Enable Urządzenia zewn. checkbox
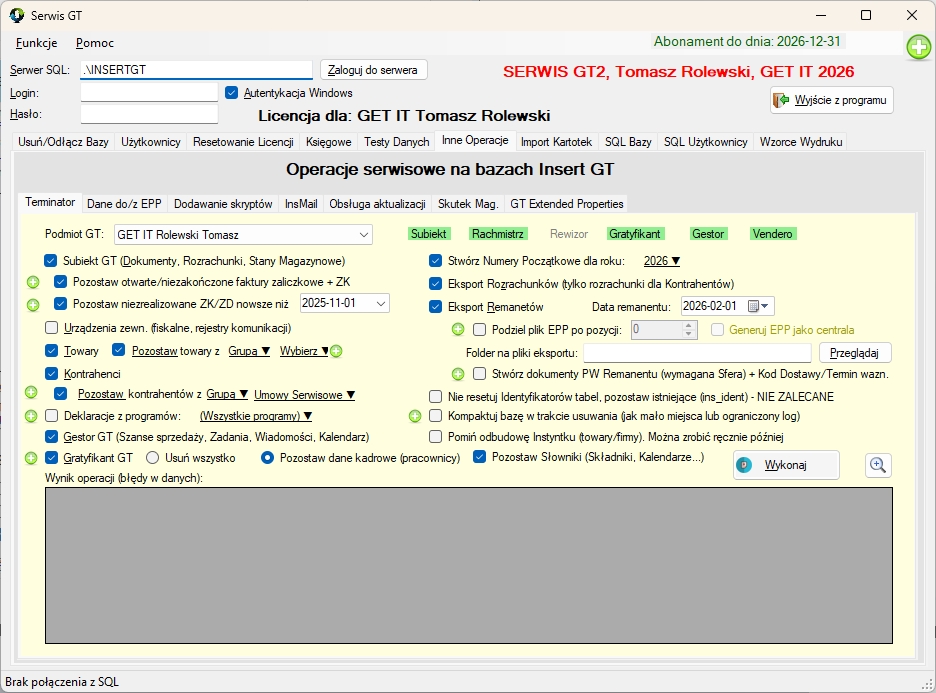The width and height of the screenshot is (936, 693). (51, 328)
